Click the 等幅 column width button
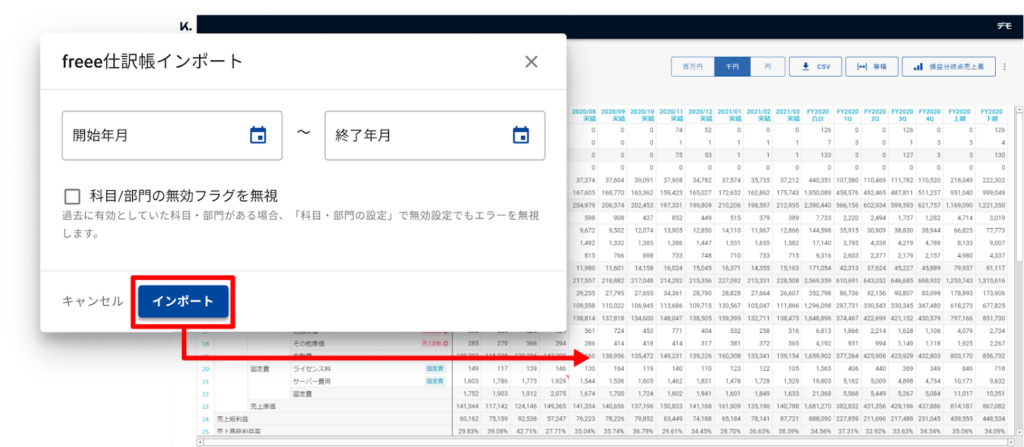Screen dimensions: 1024x447 tap(872, 67)
